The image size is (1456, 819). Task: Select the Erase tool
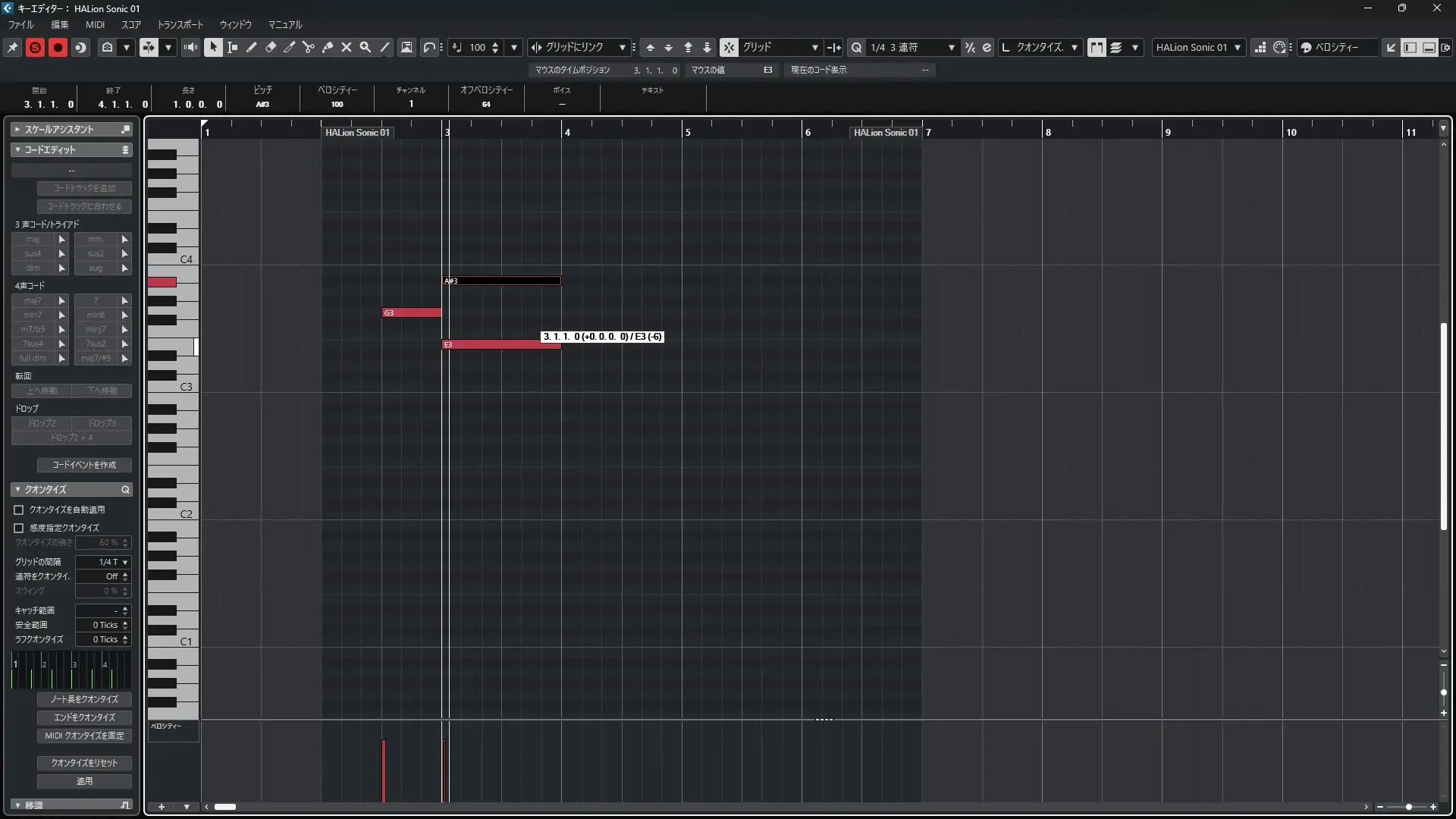[271, 47]
